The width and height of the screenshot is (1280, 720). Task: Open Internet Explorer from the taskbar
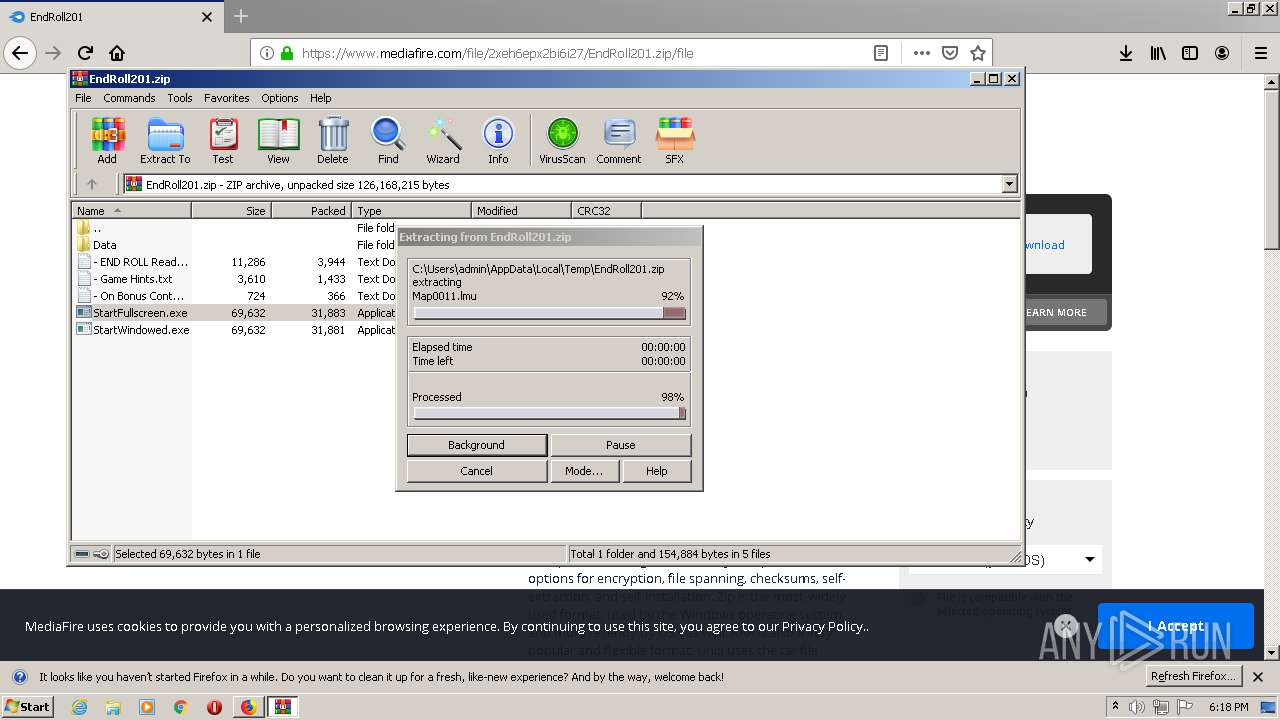click(79, 707)
